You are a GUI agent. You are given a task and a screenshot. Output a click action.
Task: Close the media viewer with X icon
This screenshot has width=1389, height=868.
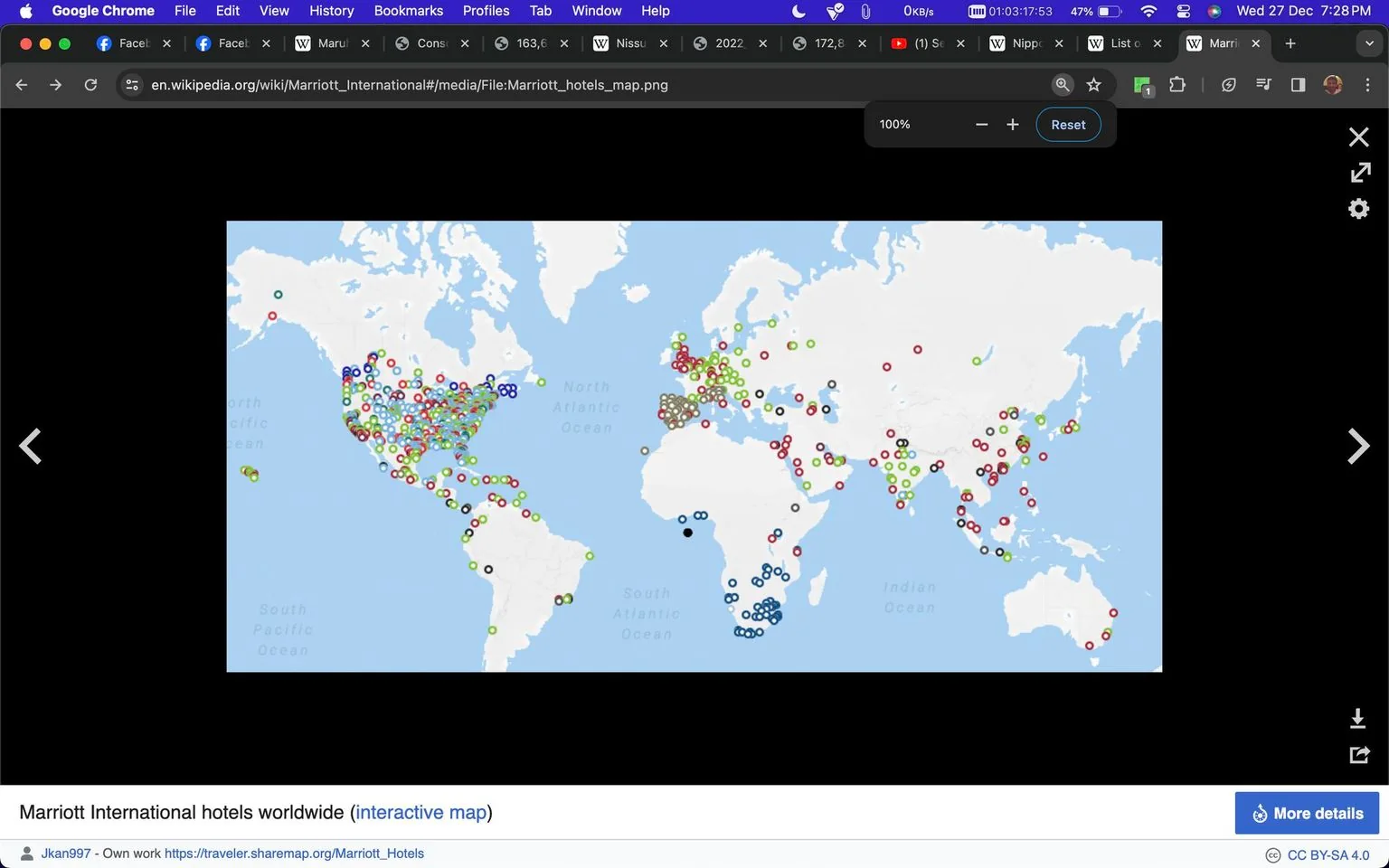(x=1358, y=137)
